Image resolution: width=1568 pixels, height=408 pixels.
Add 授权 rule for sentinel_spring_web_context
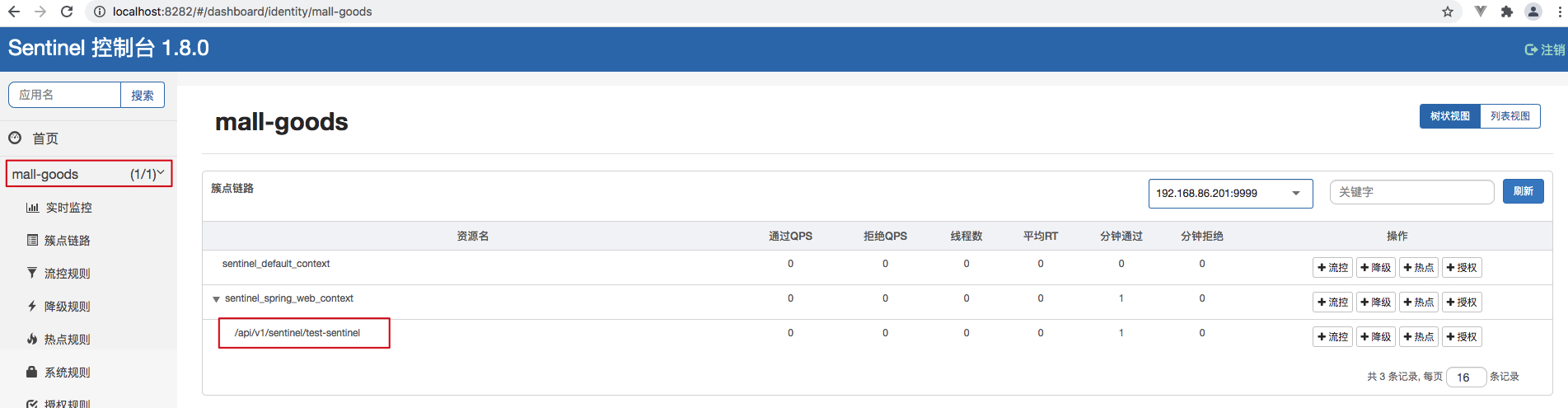tap(1461, 302)
